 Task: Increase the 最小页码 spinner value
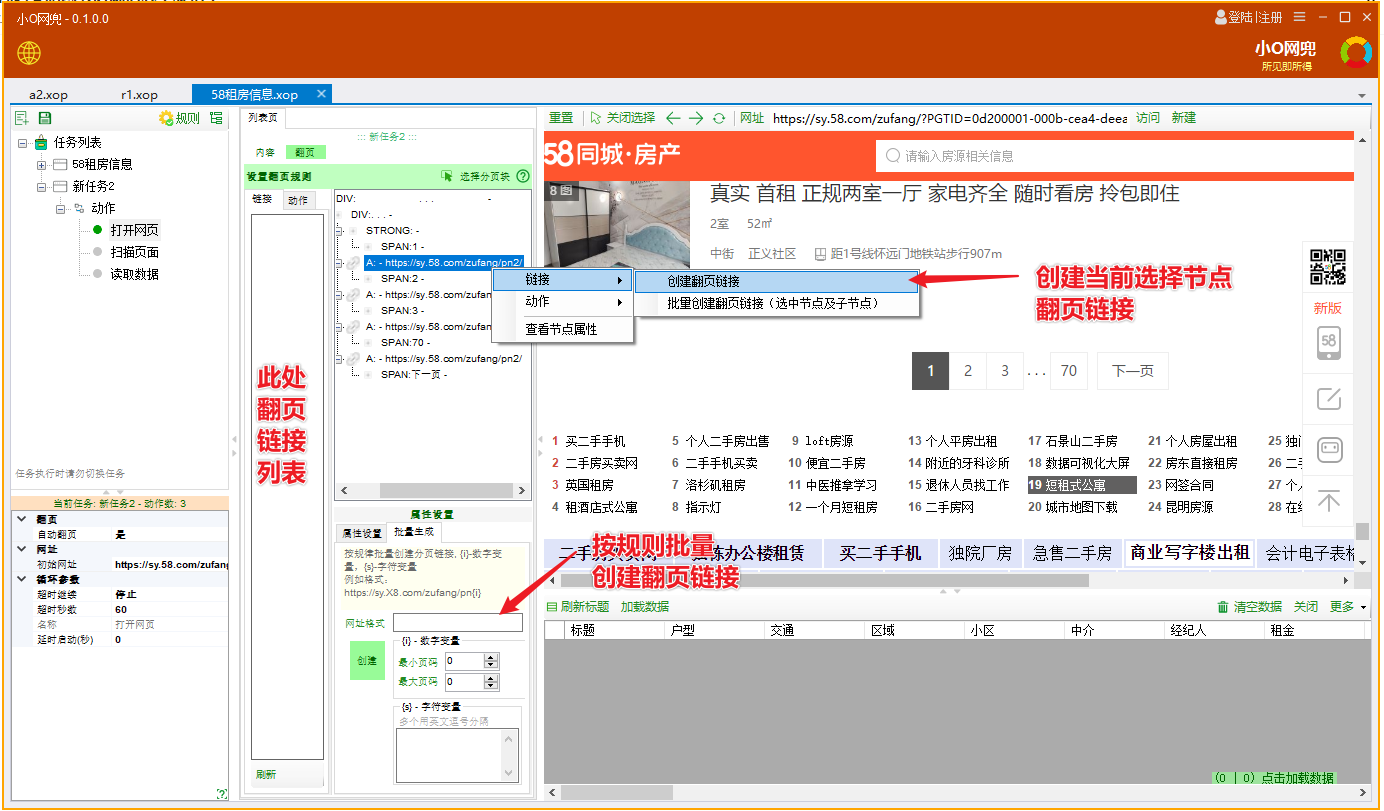pos(490,657)
